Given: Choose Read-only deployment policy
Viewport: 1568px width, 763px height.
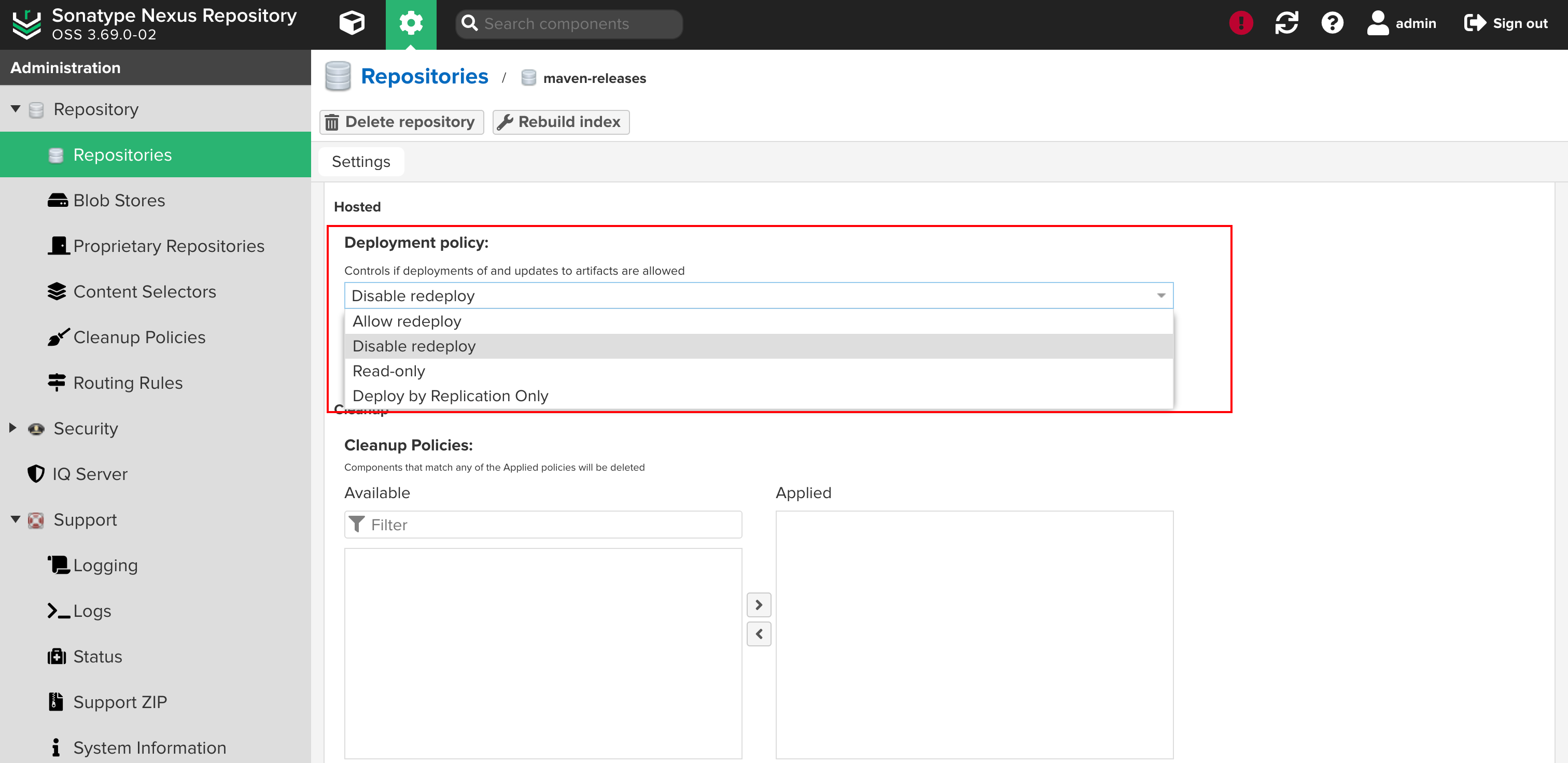Looking at the screenshot, I should pos(388,371).
